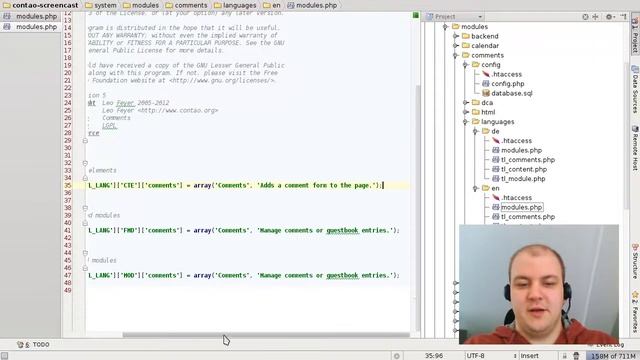
Task: Click line 35 code in editor
Action: [236, 185]
